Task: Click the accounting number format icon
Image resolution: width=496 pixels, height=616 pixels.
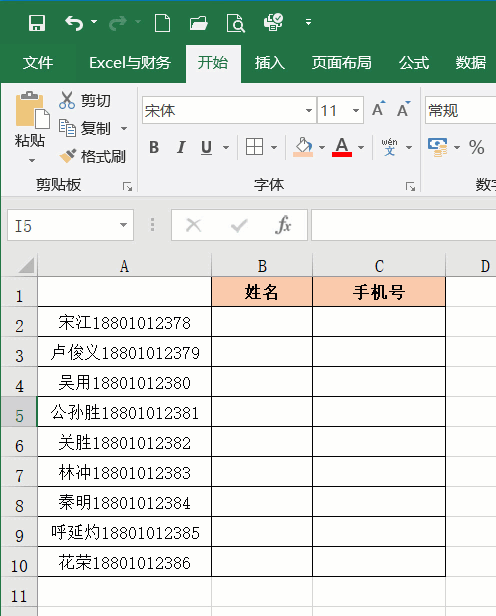Action: [x=437, y=147]
